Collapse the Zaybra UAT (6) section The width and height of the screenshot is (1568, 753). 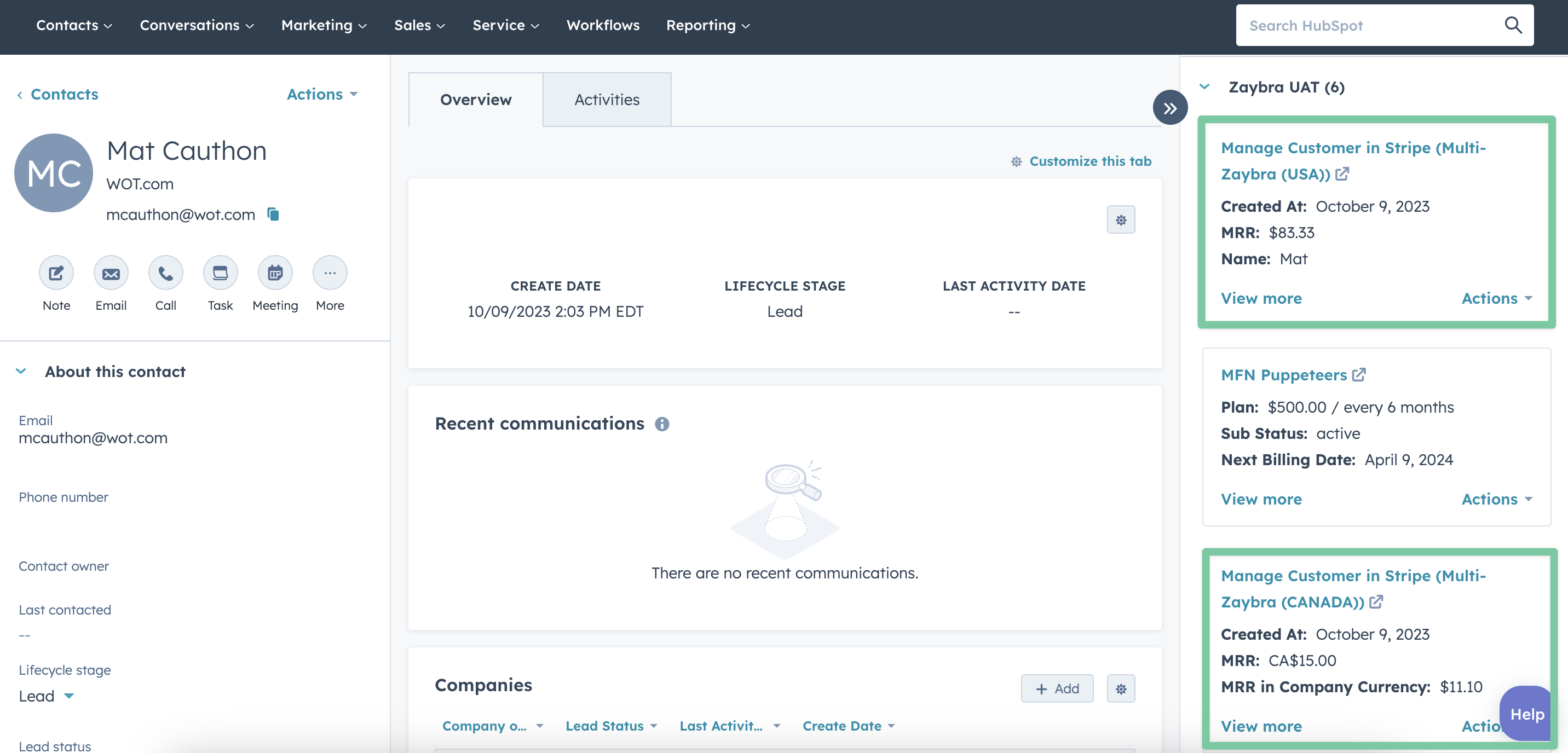(x=1204, y=86)
